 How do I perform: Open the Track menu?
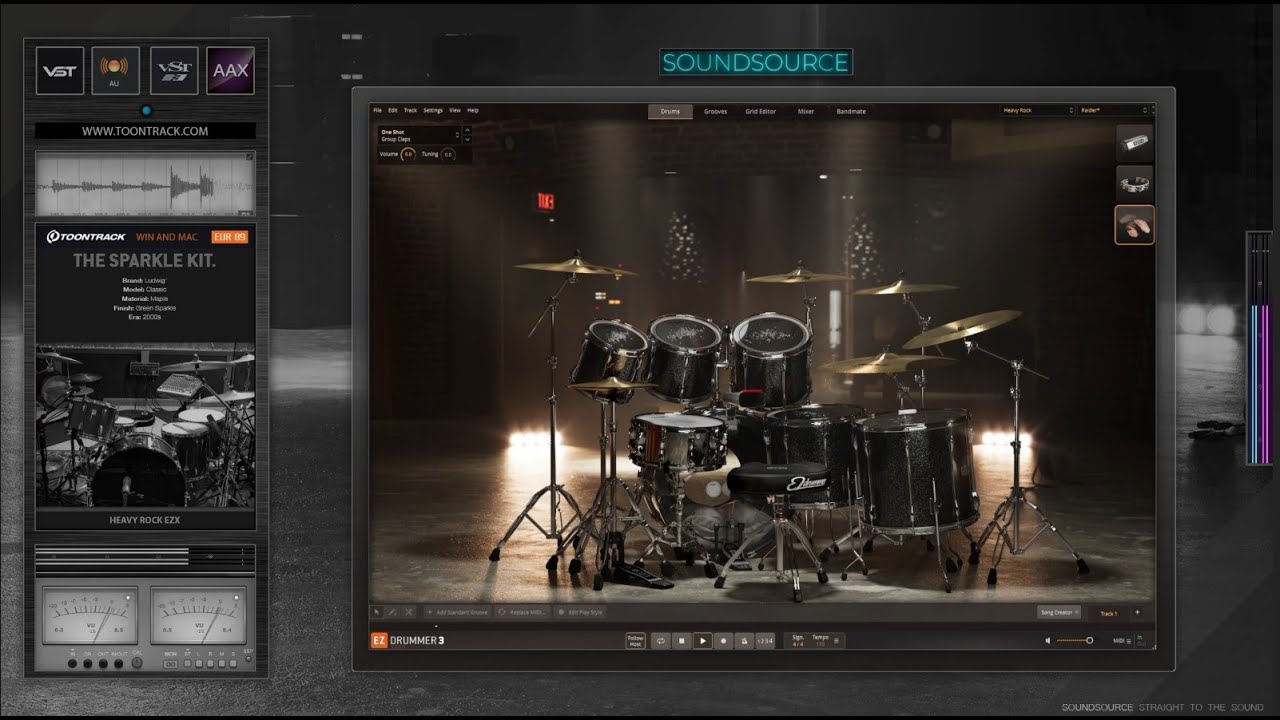[x=410, y=110]
